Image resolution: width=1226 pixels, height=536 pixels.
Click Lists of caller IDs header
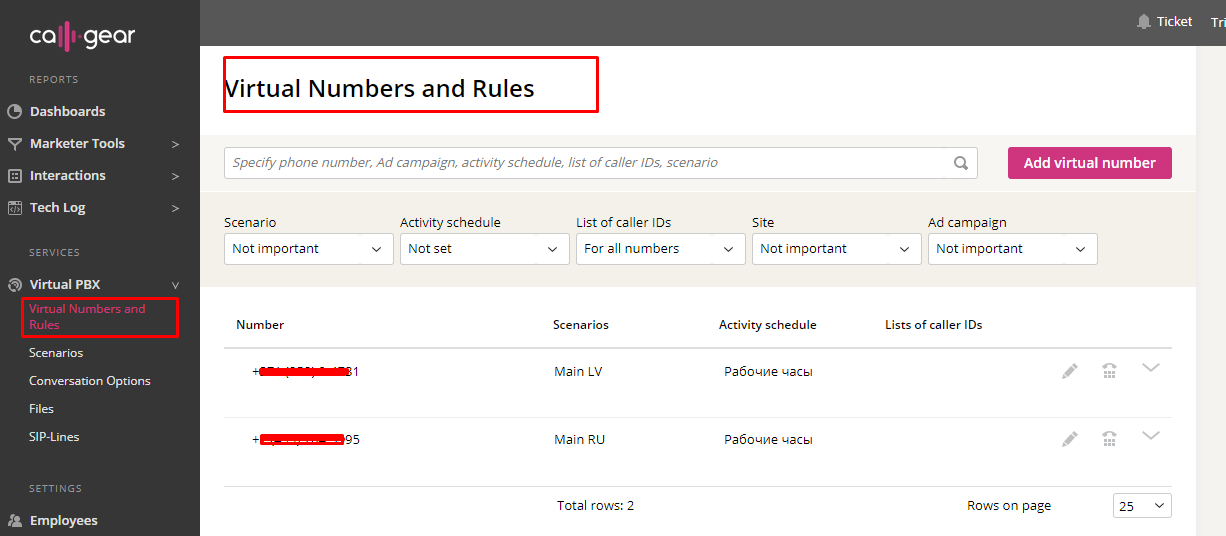934,325
